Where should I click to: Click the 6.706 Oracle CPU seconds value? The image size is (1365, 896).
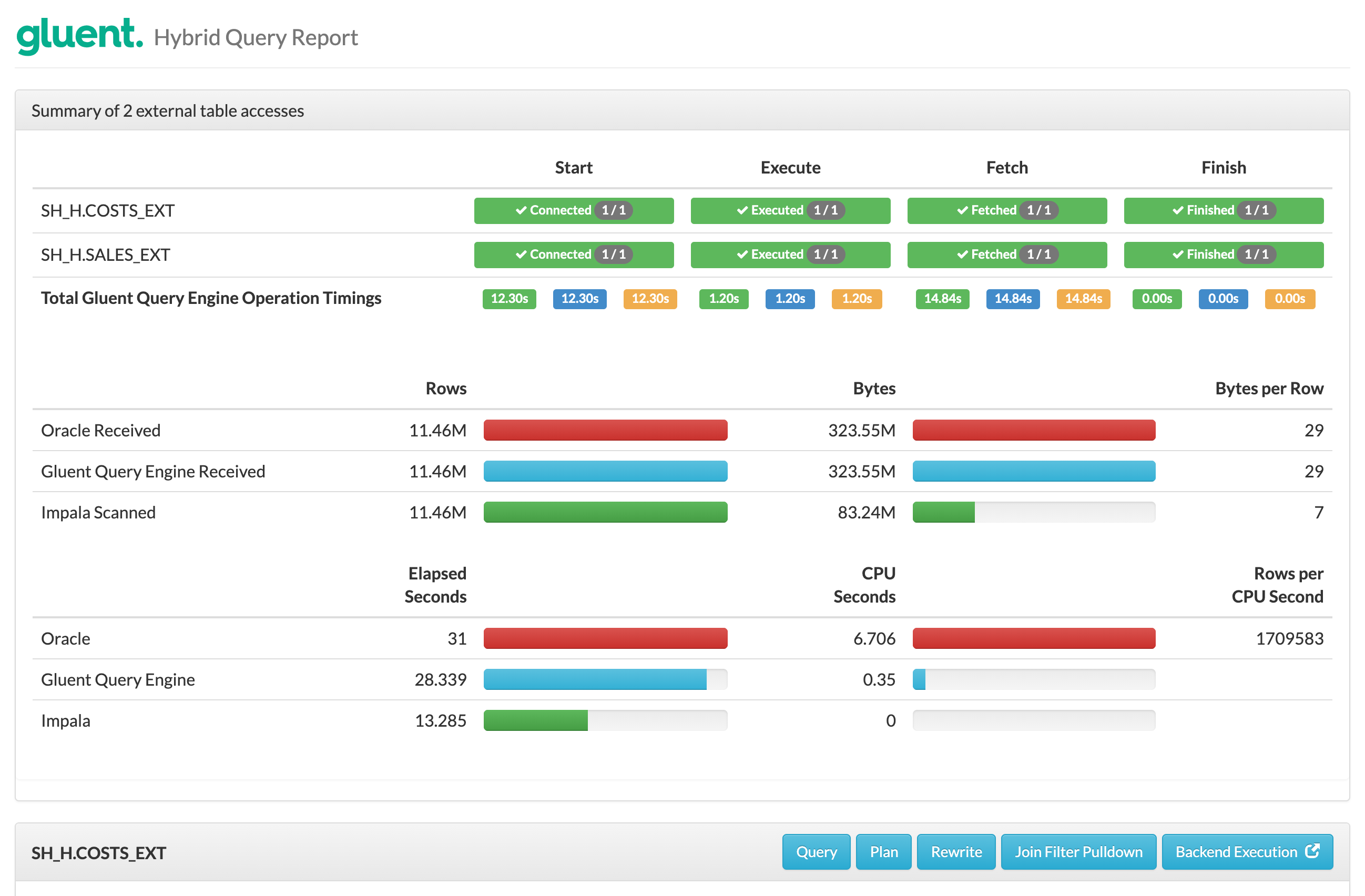click(874, 638)
